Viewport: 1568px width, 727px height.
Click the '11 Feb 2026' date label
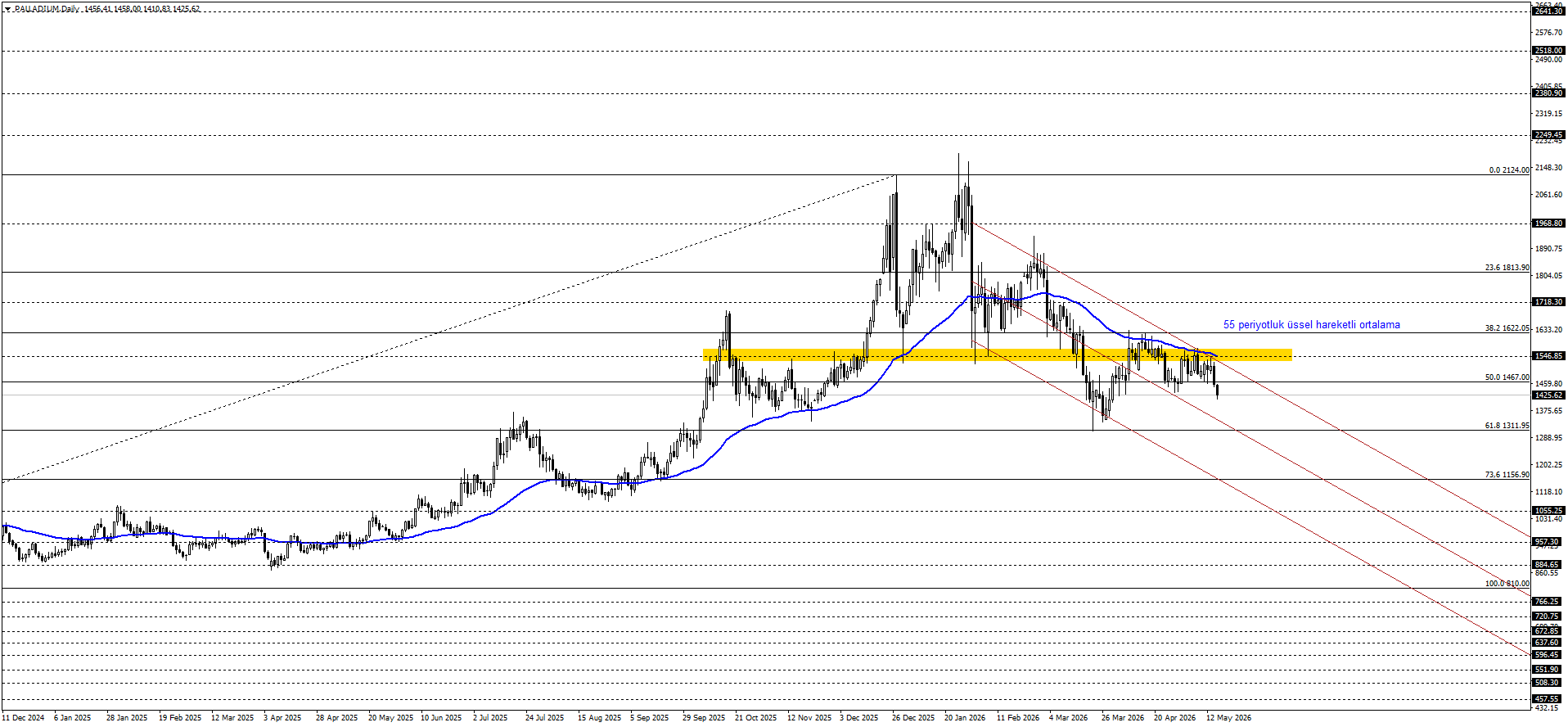click(1018, 718)
